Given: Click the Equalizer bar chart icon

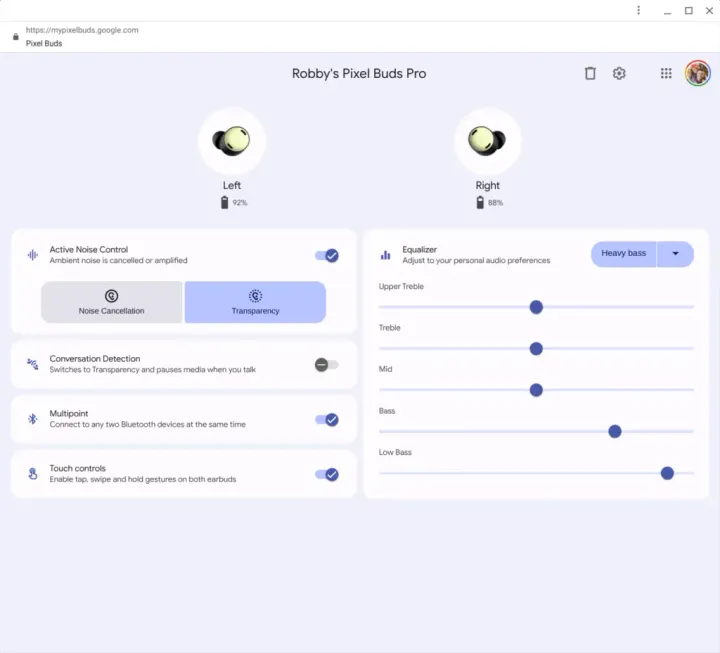Looking at the screenshot, I should pyautogui.click(x=385, y=255).
